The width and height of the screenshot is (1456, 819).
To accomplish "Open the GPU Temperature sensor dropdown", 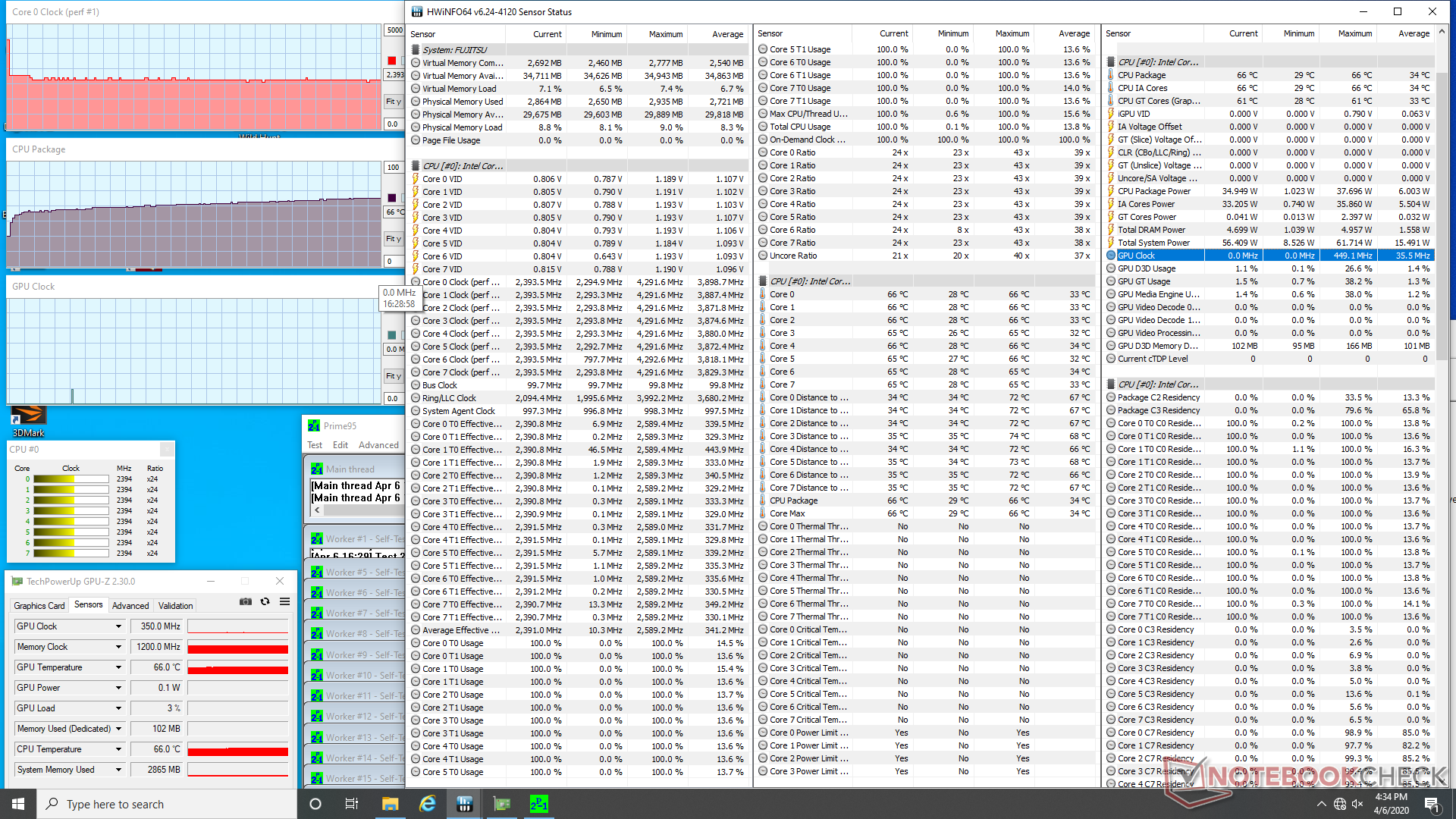I will [x=118, y=667].
